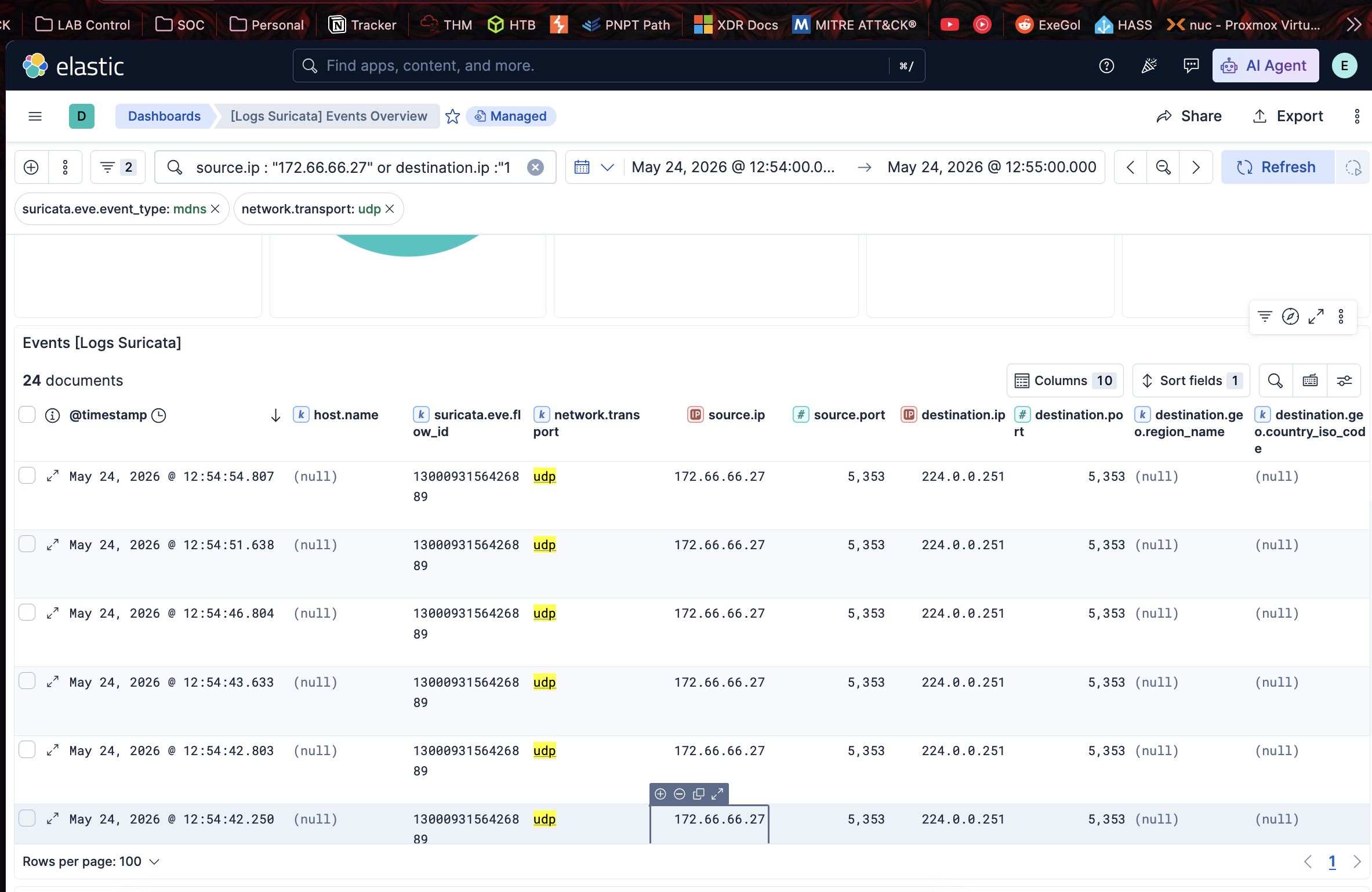Zoom out the time range
Viewport: 1372px width, 892px height.
[1163, 168]
